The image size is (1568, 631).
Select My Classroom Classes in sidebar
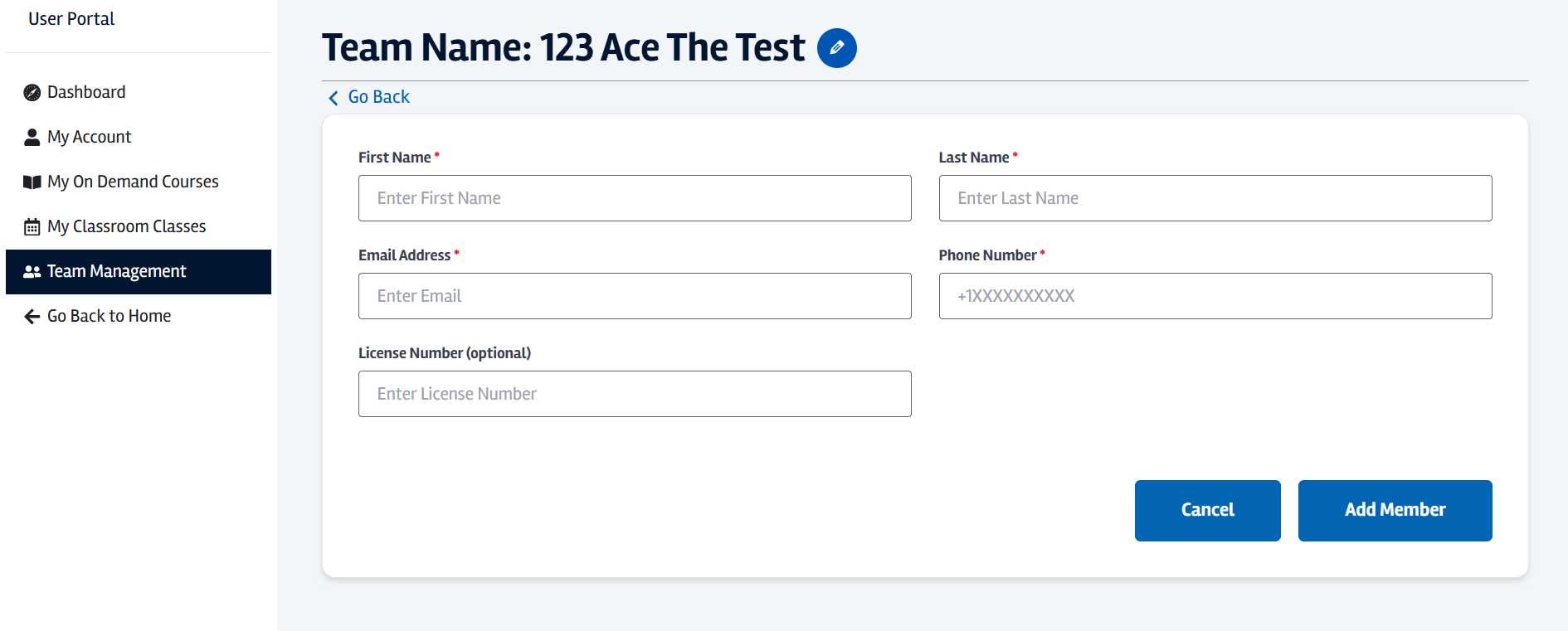pos(127,226)
